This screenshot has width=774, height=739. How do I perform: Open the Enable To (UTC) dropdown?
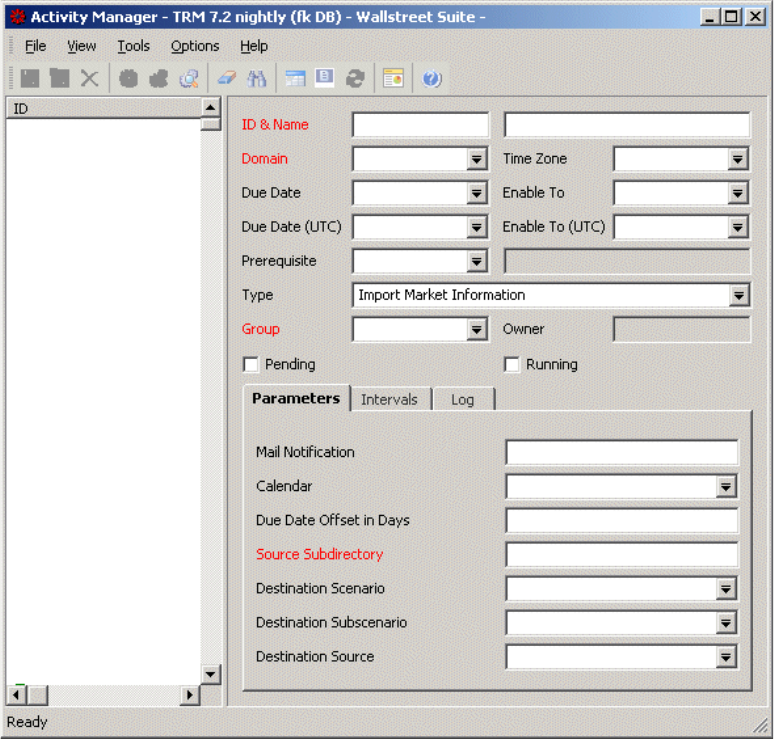click(x=737, y=227)
